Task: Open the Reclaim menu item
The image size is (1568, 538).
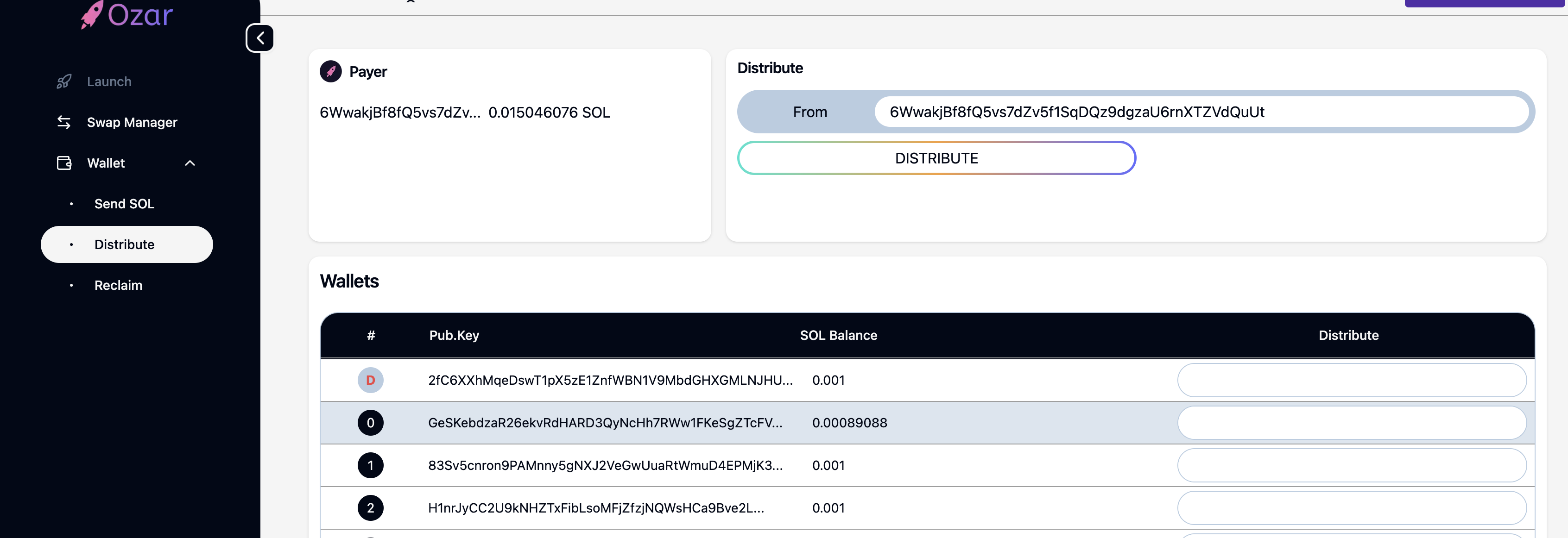Action: pos(118,285)
